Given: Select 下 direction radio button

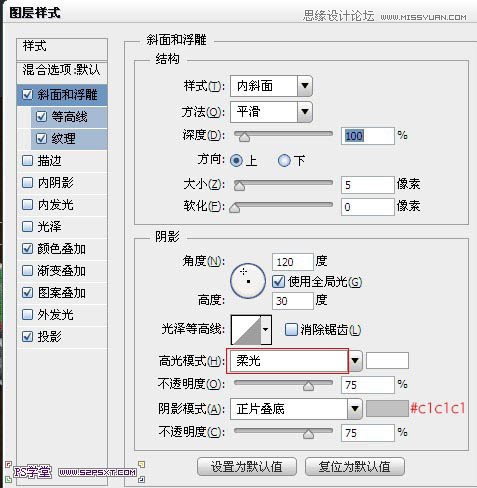Looking at the screenshot, I should [x=284, y=161].
